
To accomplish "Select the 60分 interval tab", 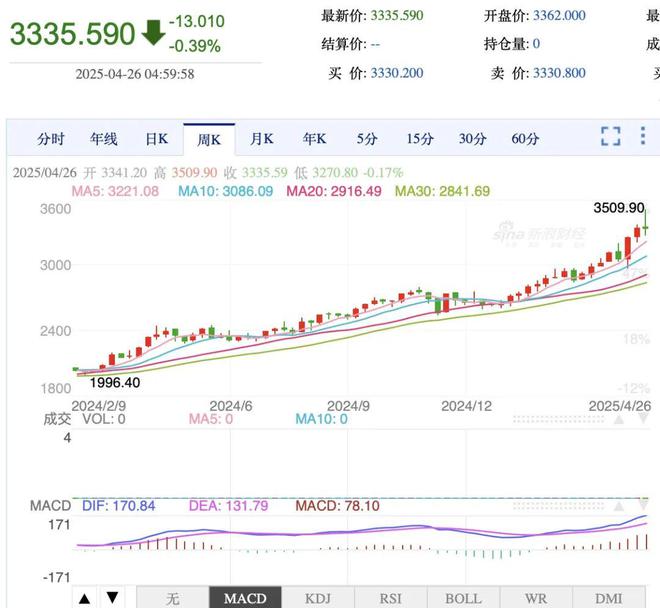I will (525, 139).
